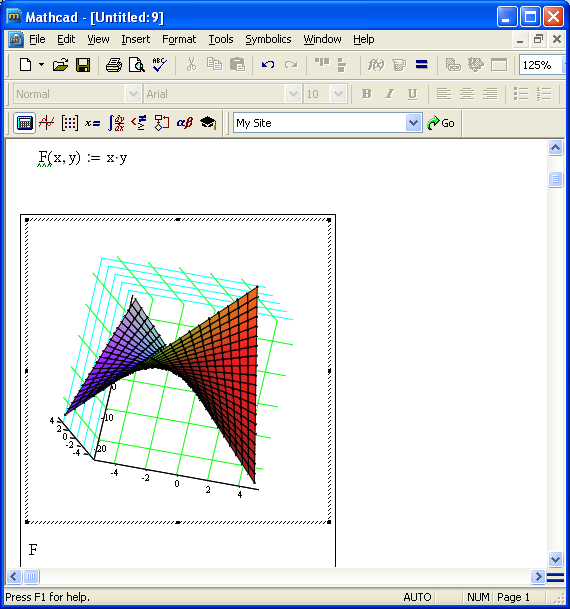Viewport: 570px width, 609px height.
Task: Click the vertical scrollbar up arrow
Action: [x=556, y=148]
